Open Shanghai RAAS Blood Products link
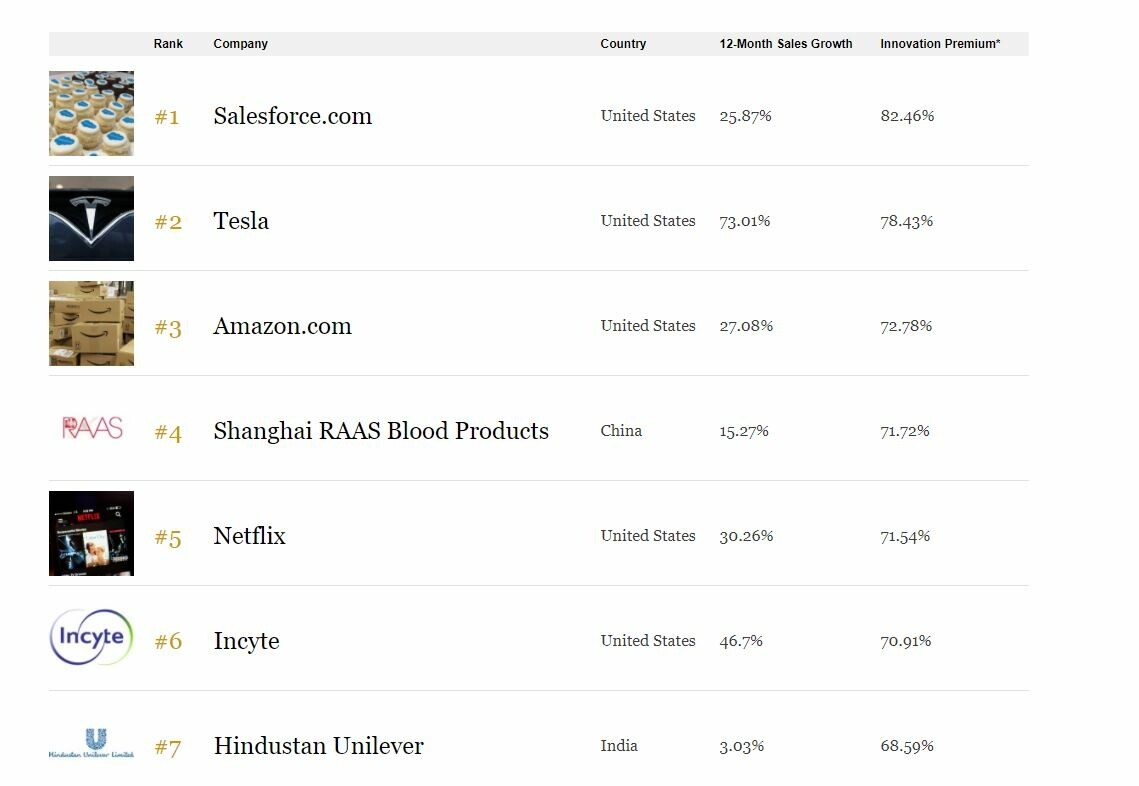The height and width of the screenshot is (786, 1139). tap(381, 431)
